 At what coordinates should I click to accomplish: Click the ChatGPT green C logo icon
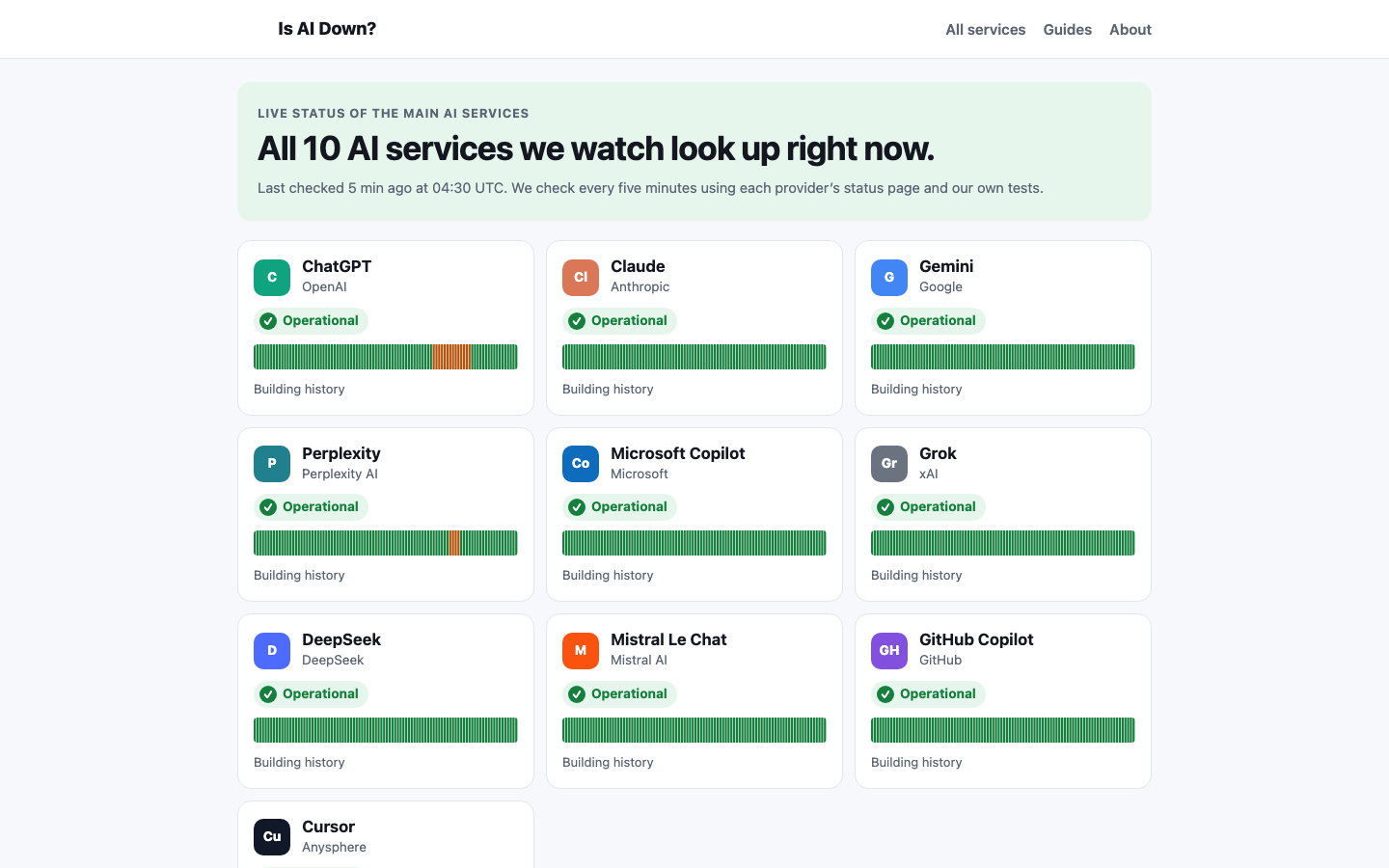[x=272, y=277]
